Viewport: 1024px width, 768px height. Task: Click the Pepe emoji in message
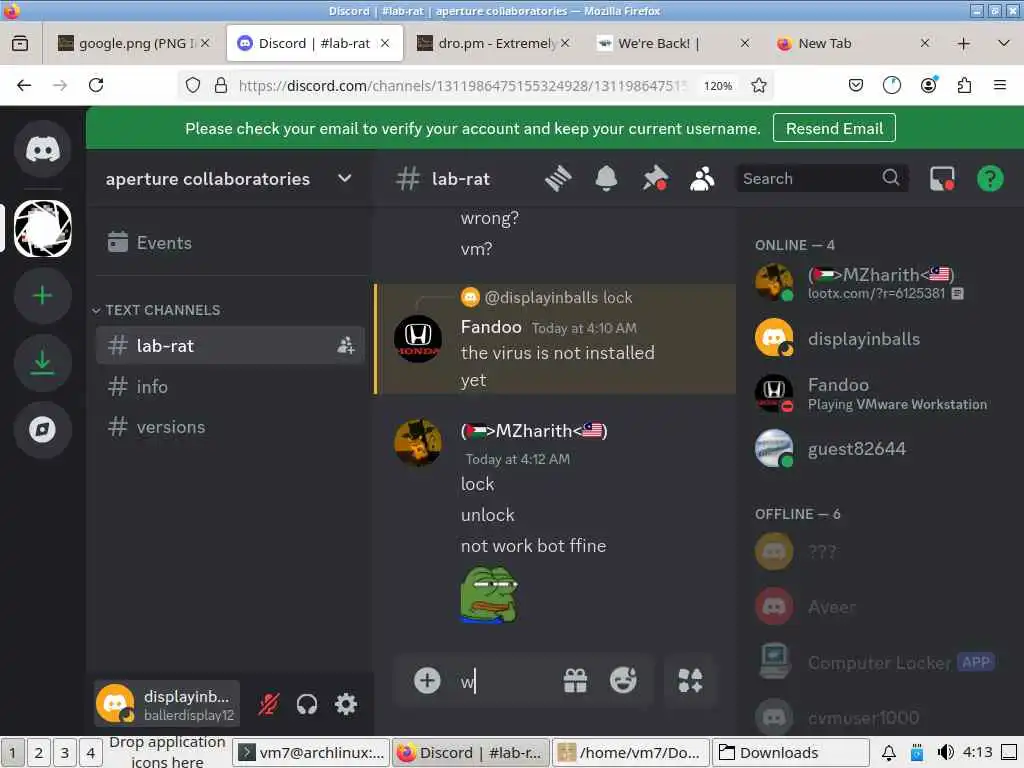click(x=489, y=594)
